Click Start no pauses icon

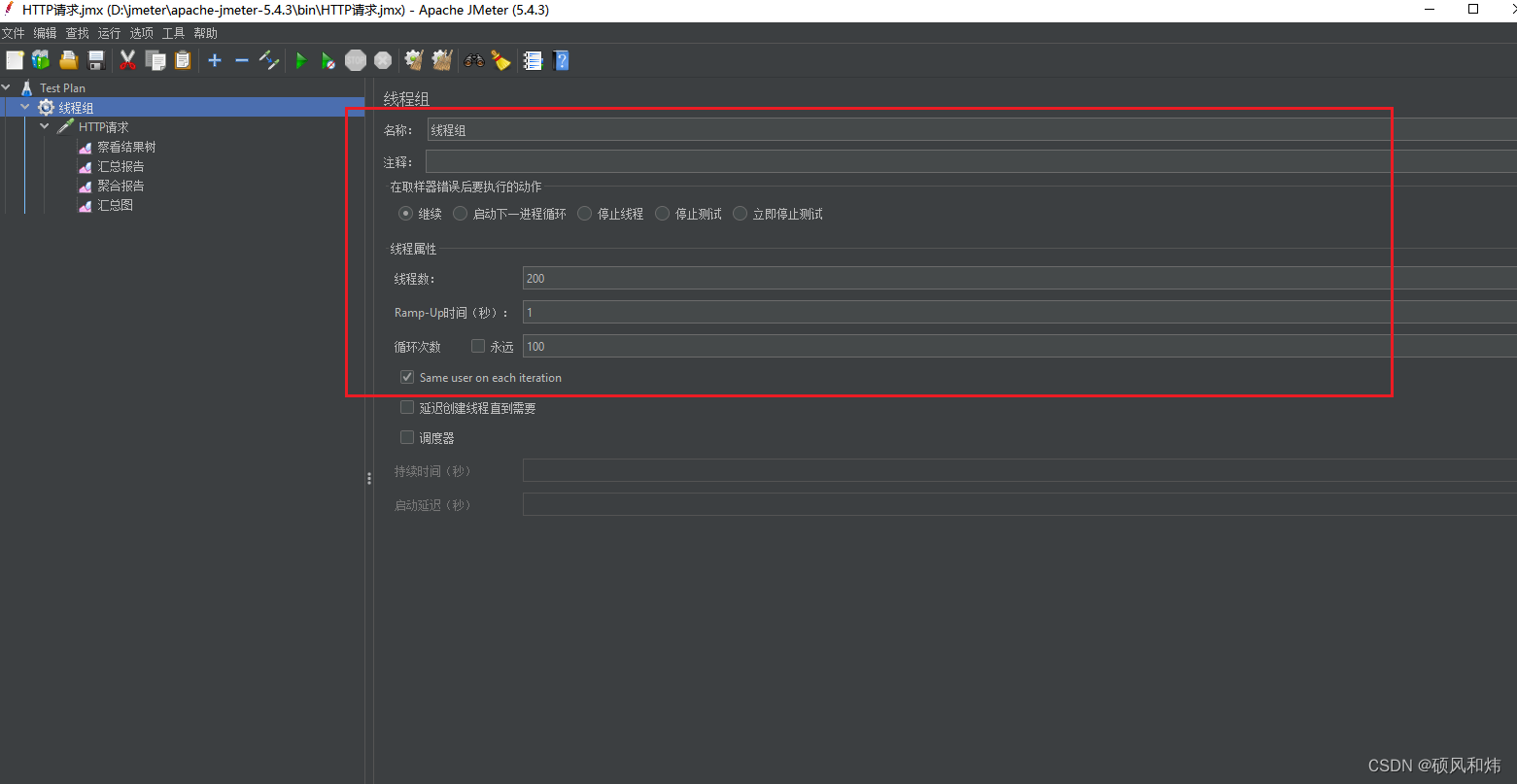point(328,60)
